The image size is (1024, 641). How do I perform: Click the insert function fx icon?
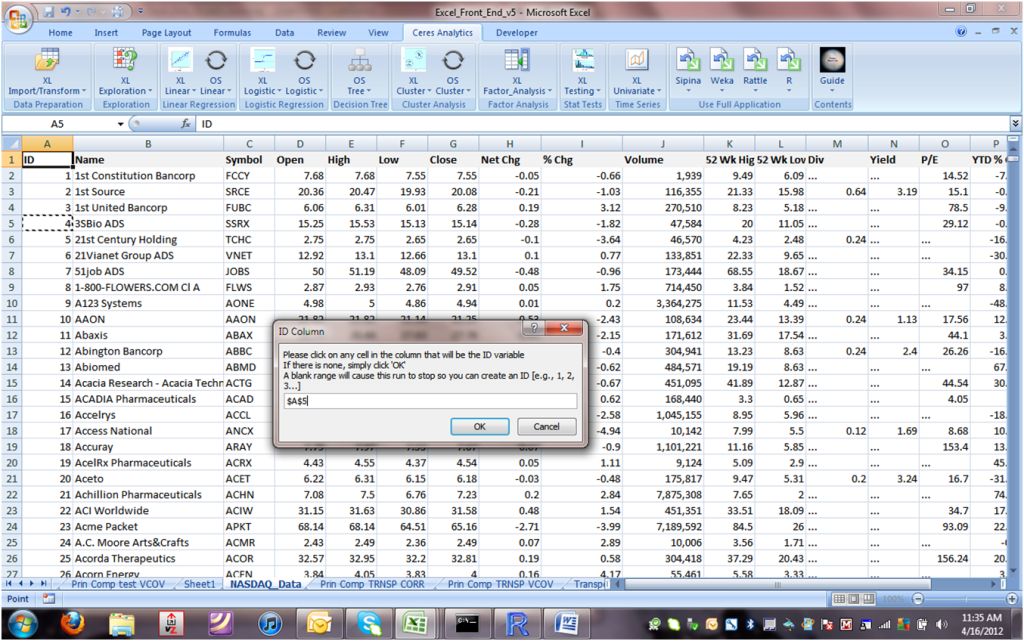(185, 123)
